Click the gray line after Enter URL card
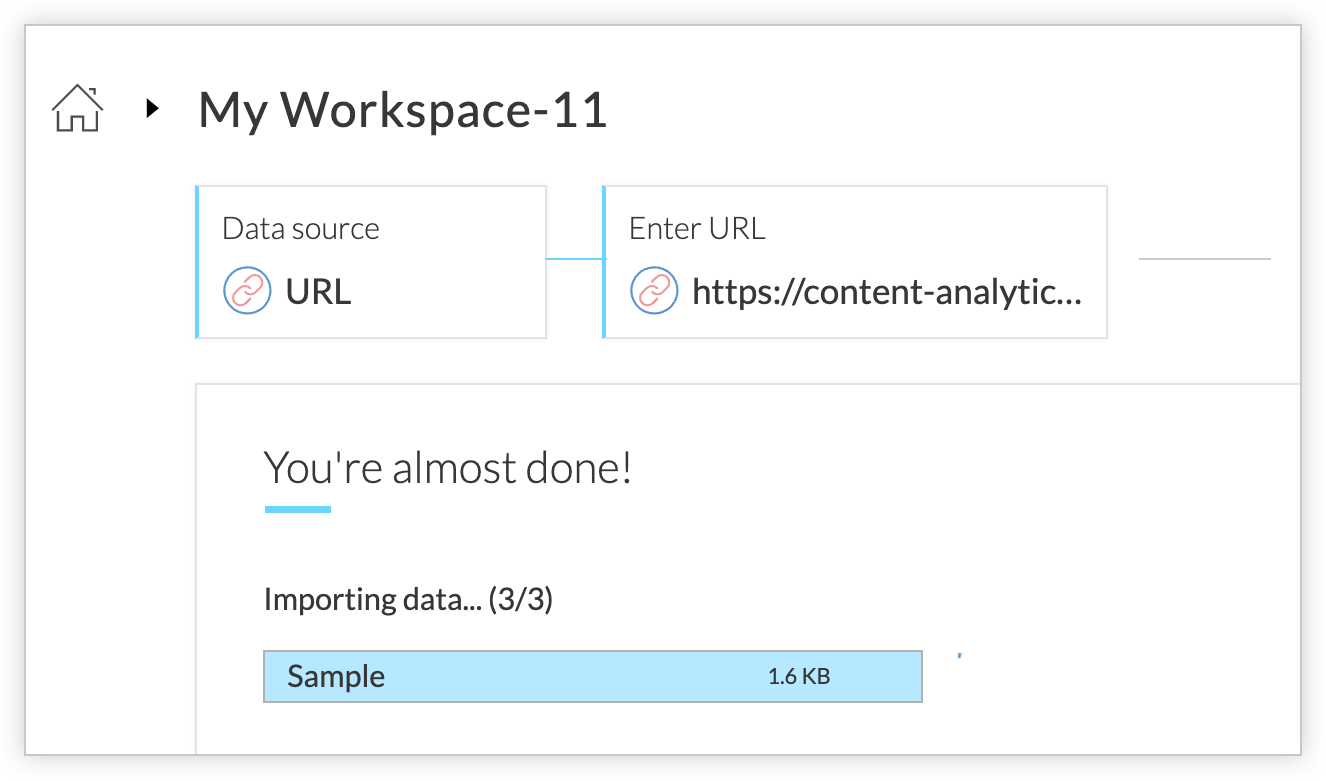 pos(1204,259)
